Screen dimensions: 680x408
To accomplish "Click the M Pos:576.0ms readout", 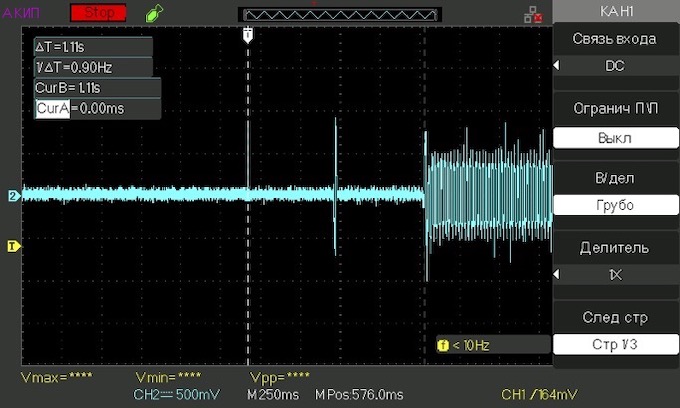I will coord(359,395).
